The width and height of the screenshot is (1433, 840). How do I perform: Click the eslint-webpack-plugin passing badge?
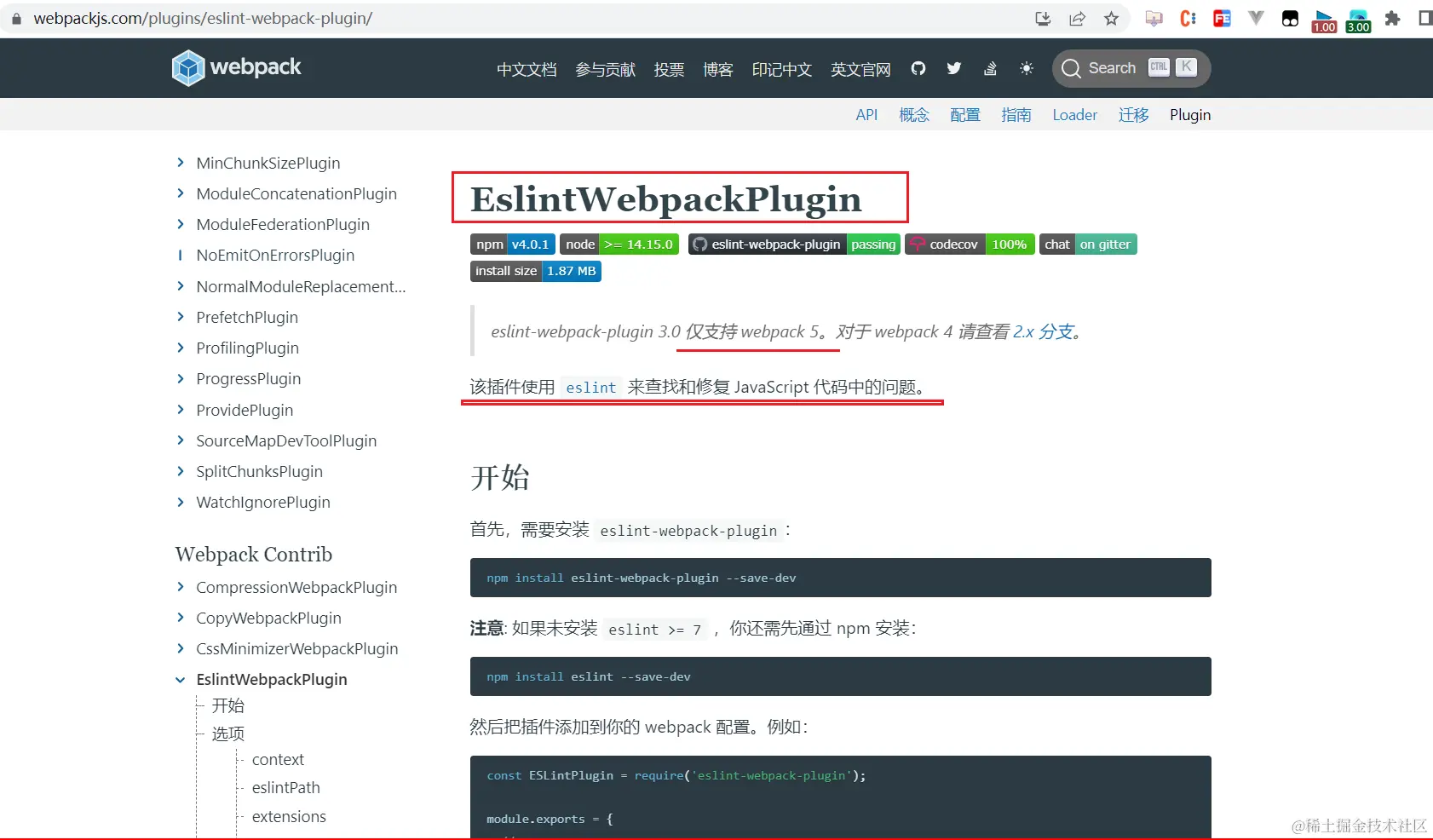794,245
